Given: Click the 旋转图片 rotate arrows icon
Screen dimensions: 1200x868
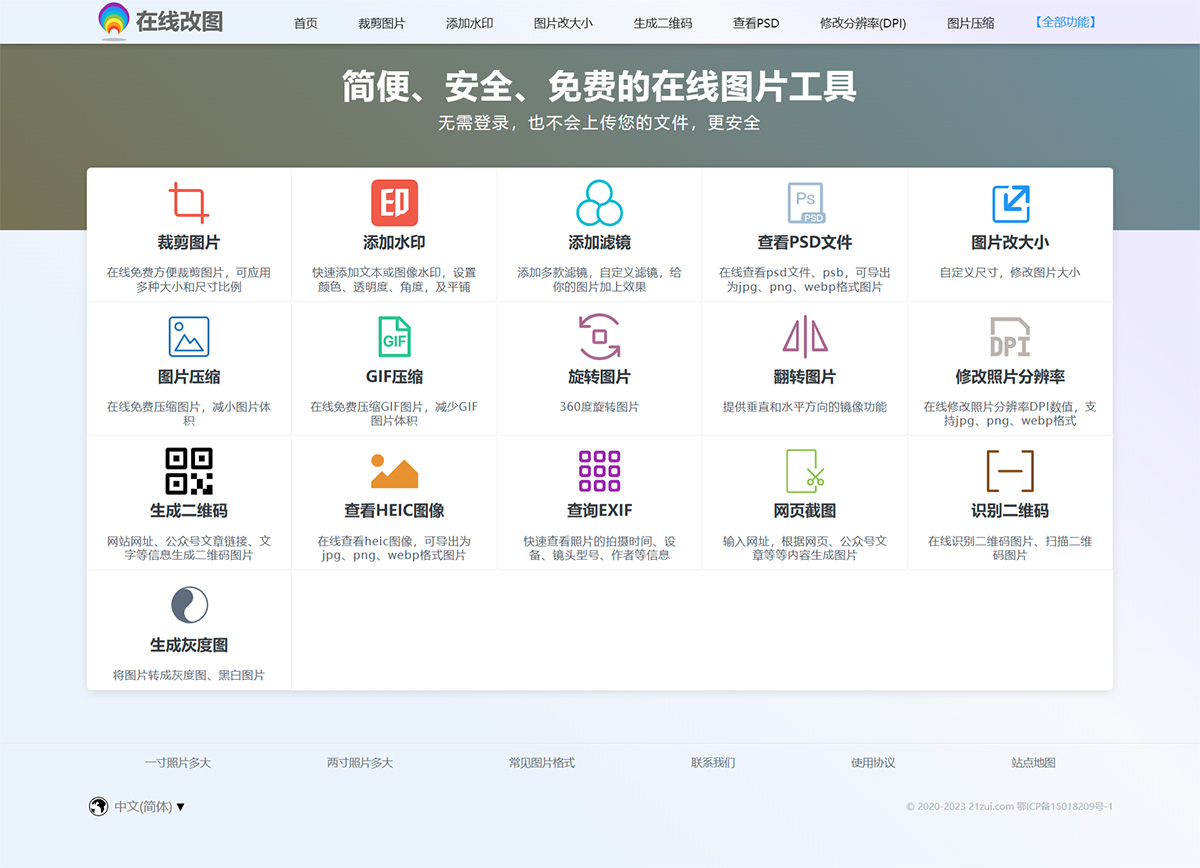Looking at the screenshot, I should (599, 337).
